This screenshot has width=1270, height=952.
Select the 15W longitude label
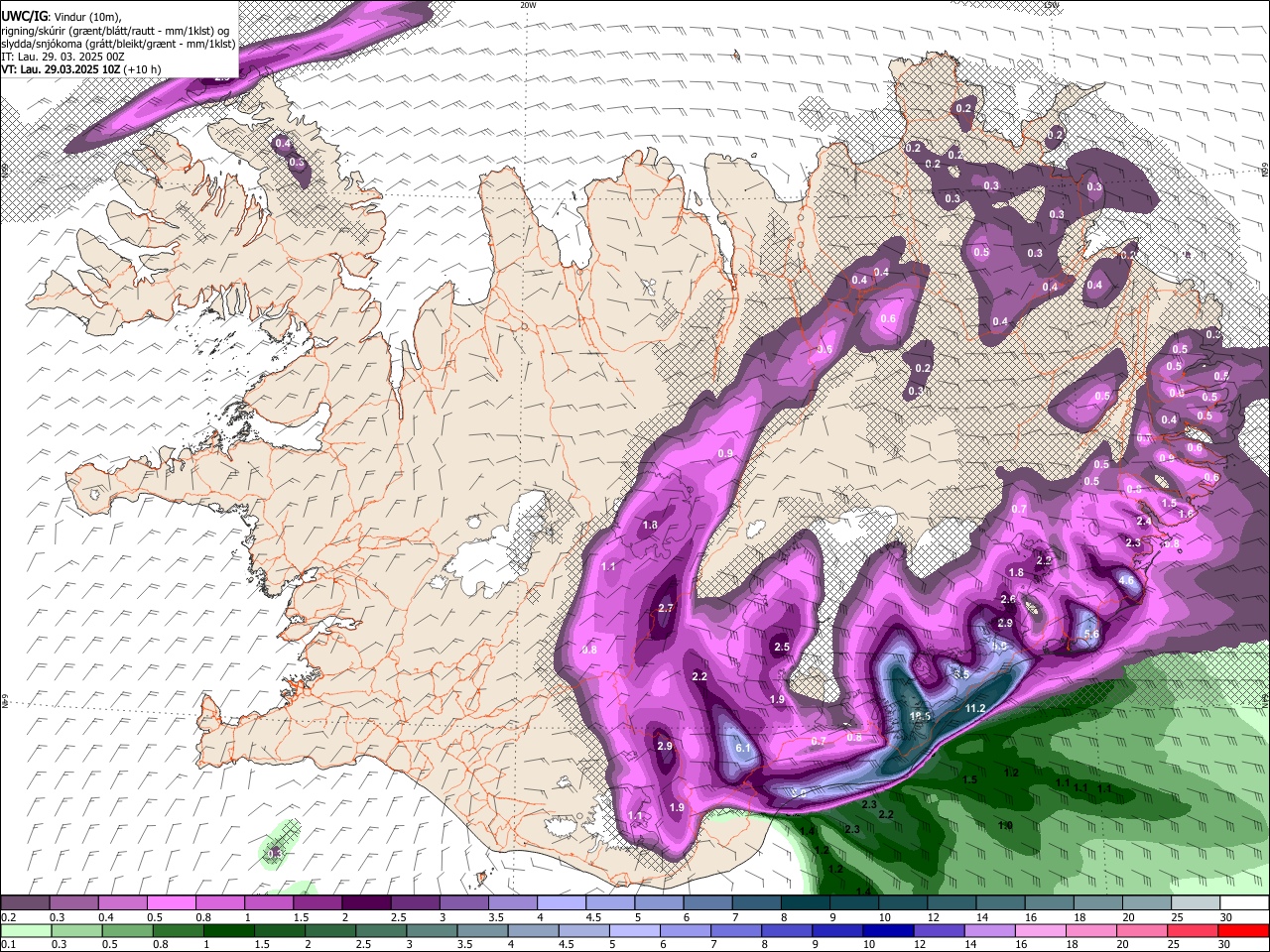(x=1052, y=5)
